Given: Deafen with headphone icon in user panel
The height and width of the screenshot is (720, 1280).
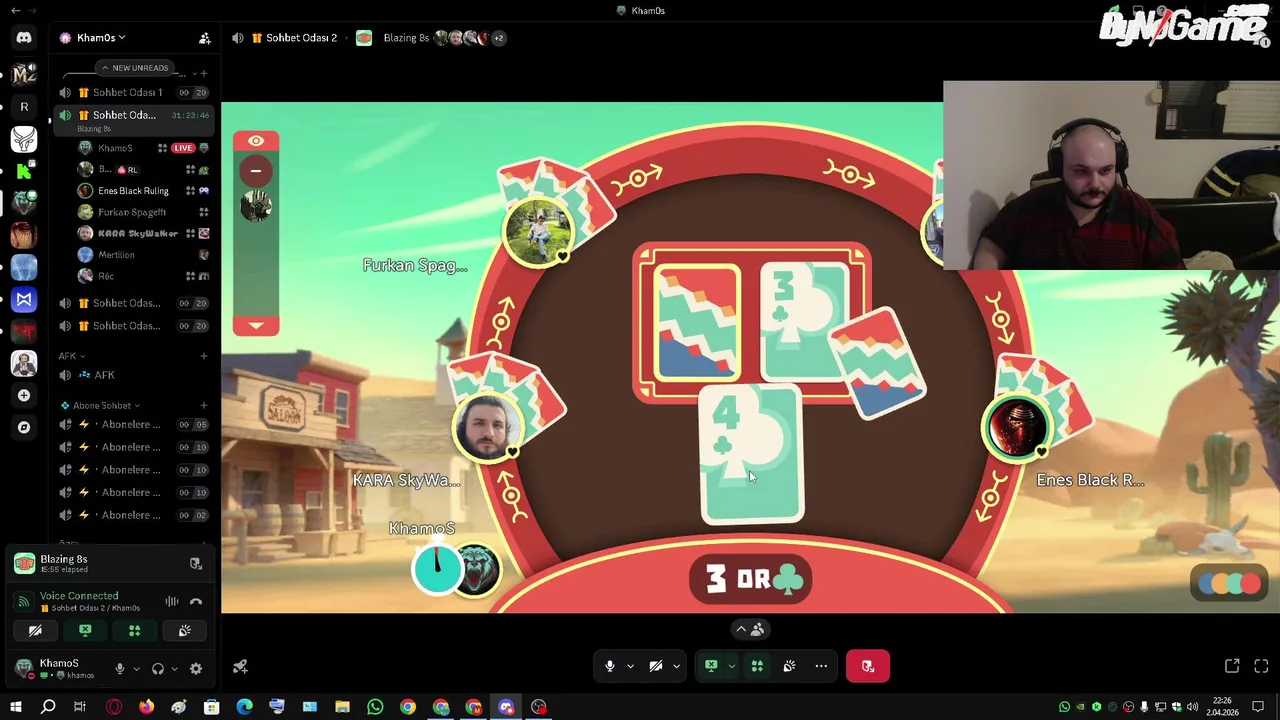Looking at the screenshot, I should click(x=157, y=669).
